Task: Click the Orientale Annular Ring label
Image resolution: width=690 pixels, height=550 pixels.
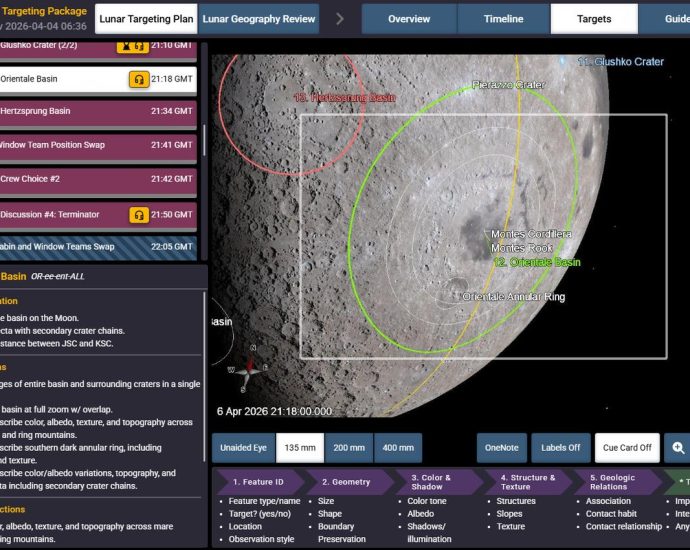Action: click(514, 297)
